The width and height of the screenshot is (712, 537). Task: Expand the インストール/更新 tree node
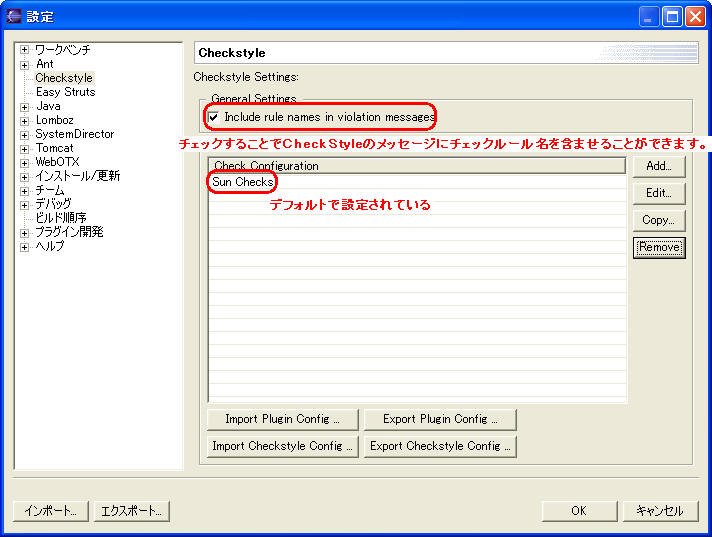tap(25, 176)
